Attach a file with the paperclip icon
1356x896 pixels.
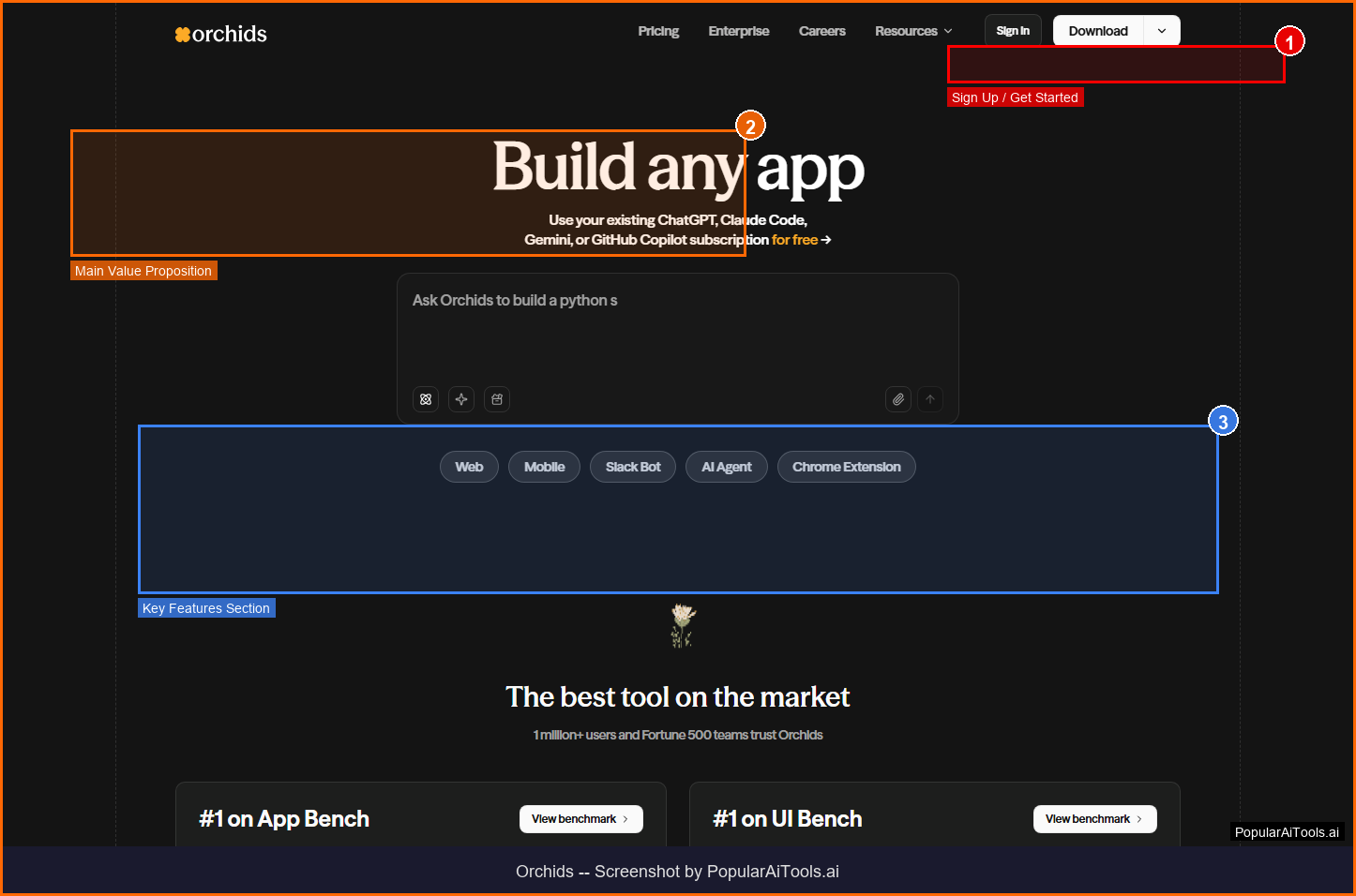tap(897, 399)
